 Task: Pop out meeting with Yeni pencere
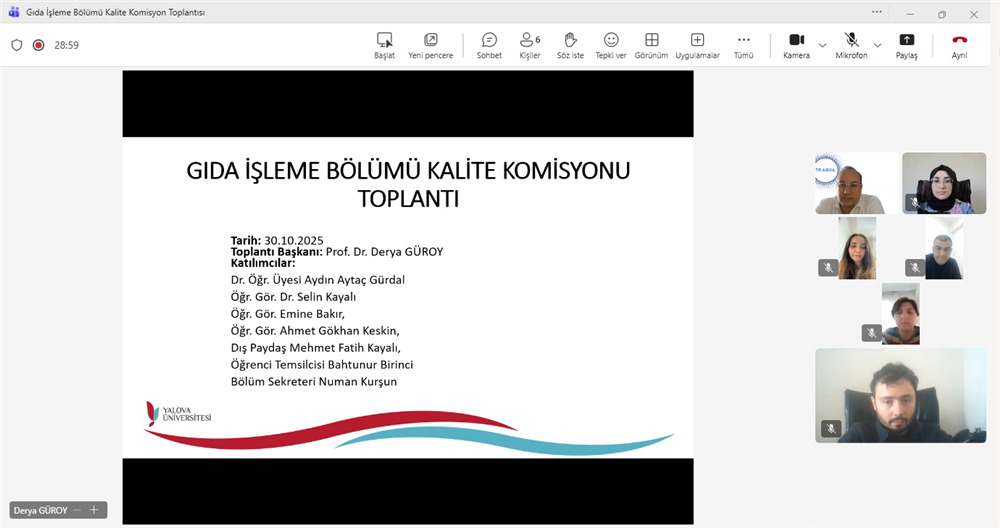[430, 45]
